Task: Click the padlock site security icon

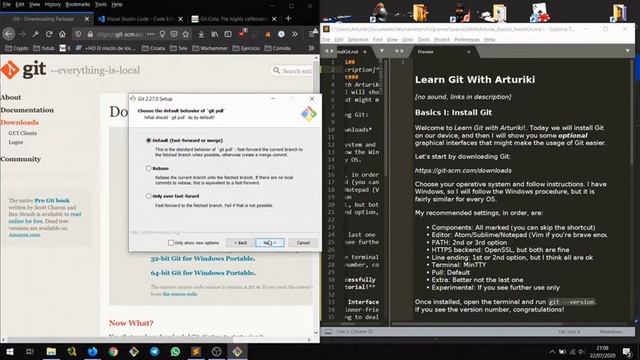Action: pos(90,34)
